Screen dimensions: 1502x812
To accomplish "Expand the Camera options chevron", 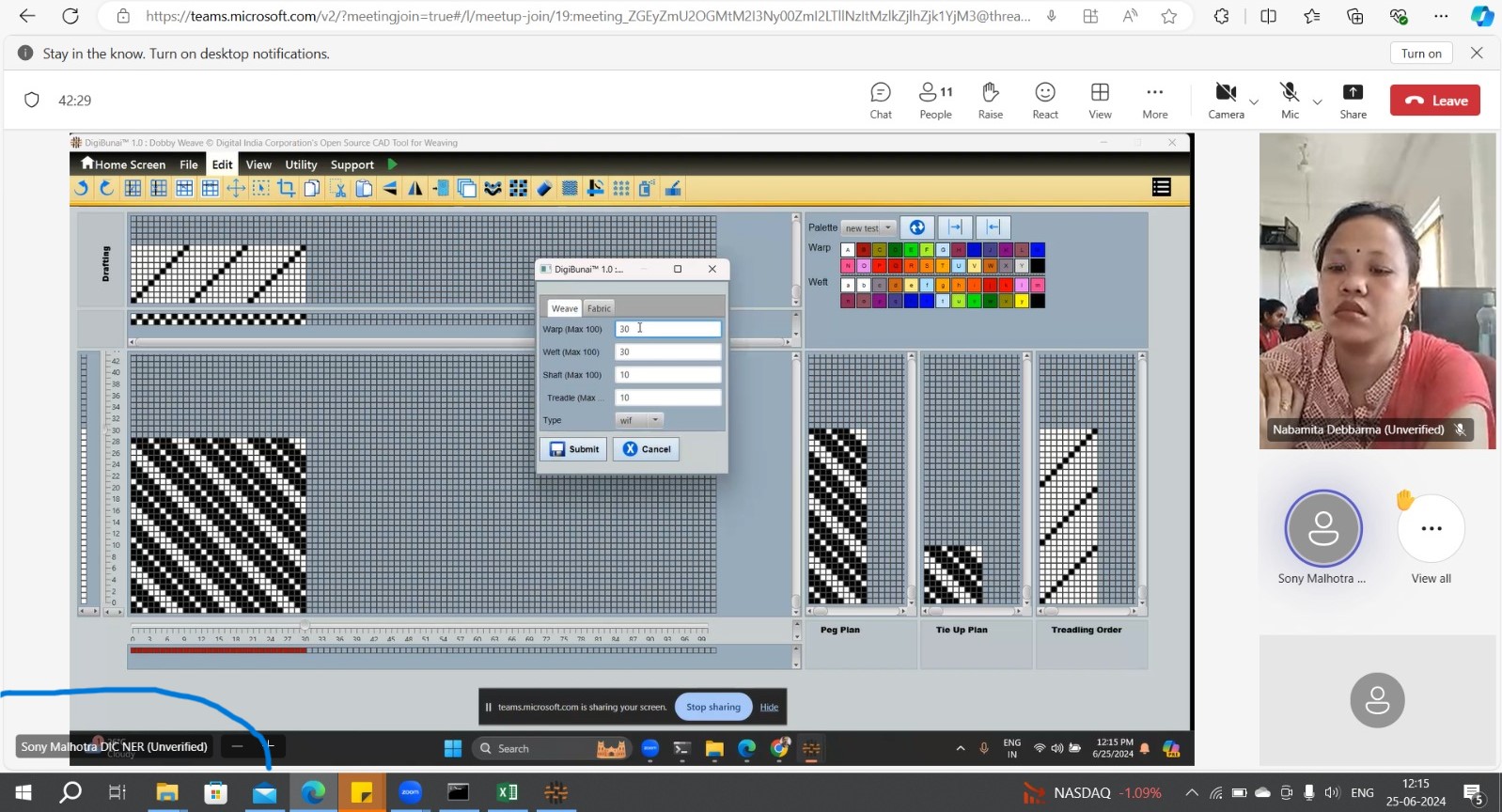I will coord(1254,101).
